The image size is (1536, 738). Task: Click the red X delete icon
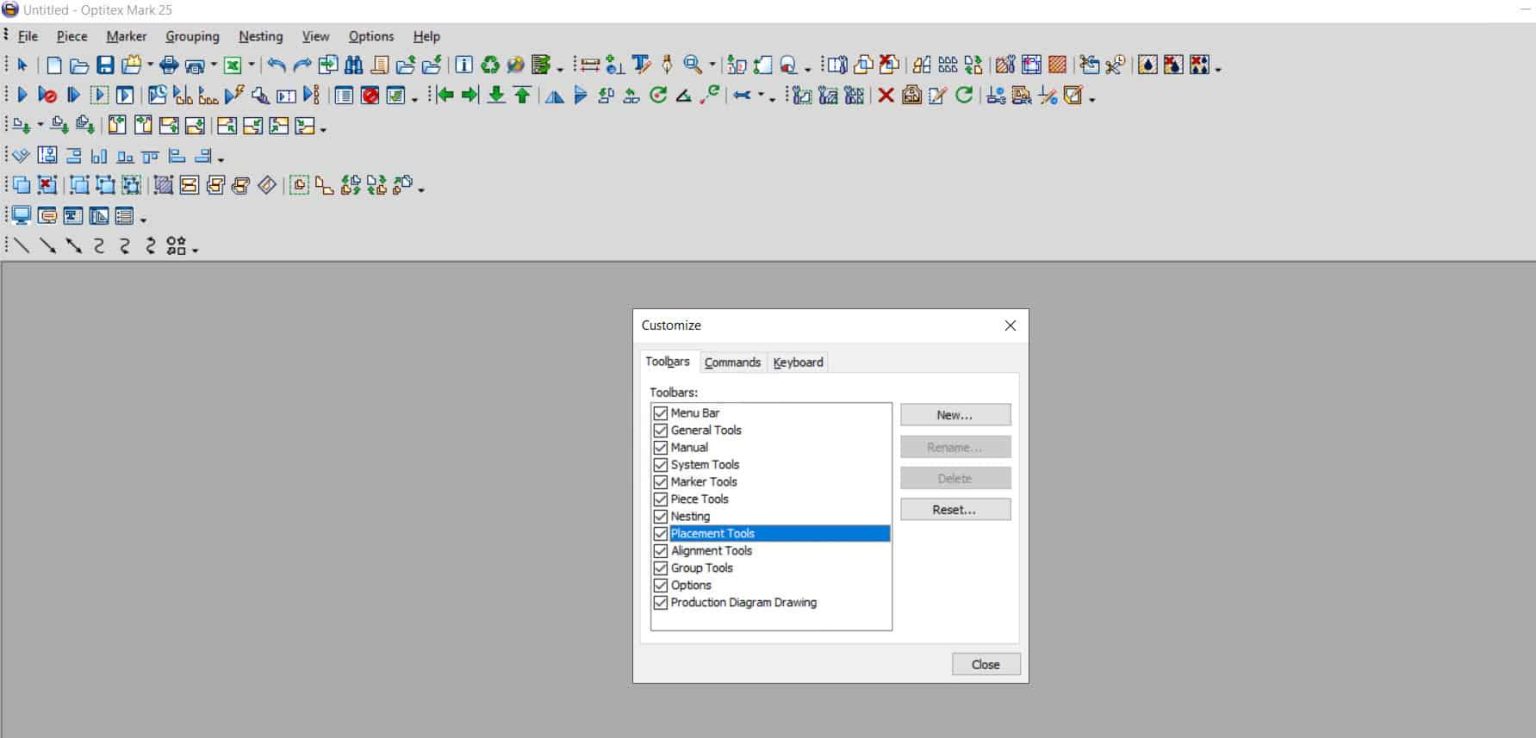[x=886, y=95]
